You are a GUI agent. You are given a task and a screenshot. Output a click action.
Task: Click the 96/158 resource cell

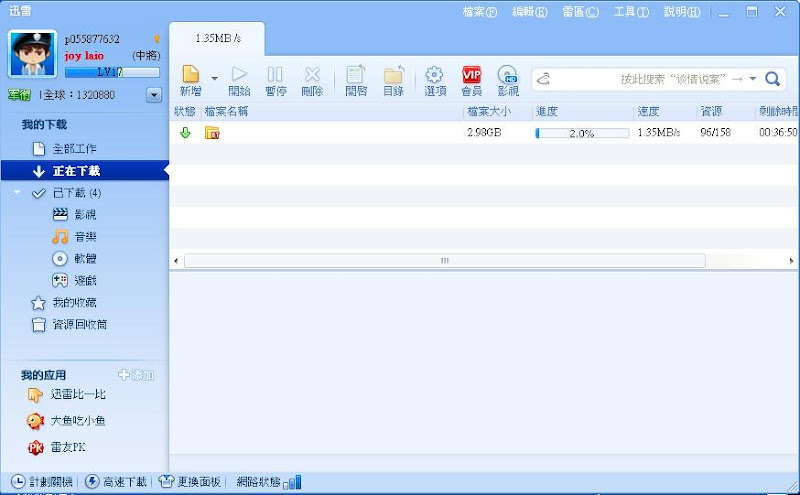coord(716,133)
